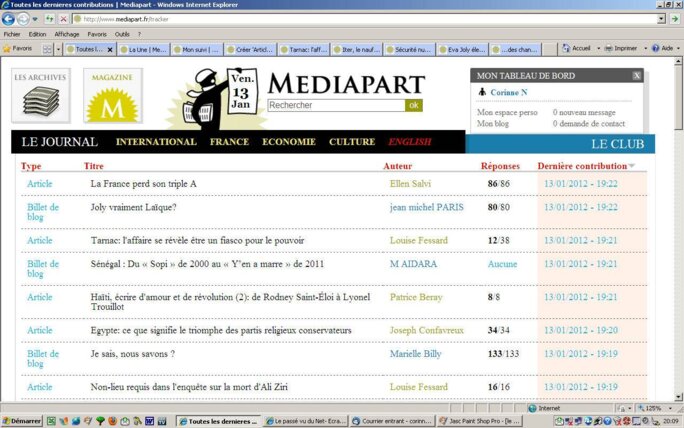Click the browser back arrow button
The height and width of the screenshot is (428, 684).
point(9,19)
